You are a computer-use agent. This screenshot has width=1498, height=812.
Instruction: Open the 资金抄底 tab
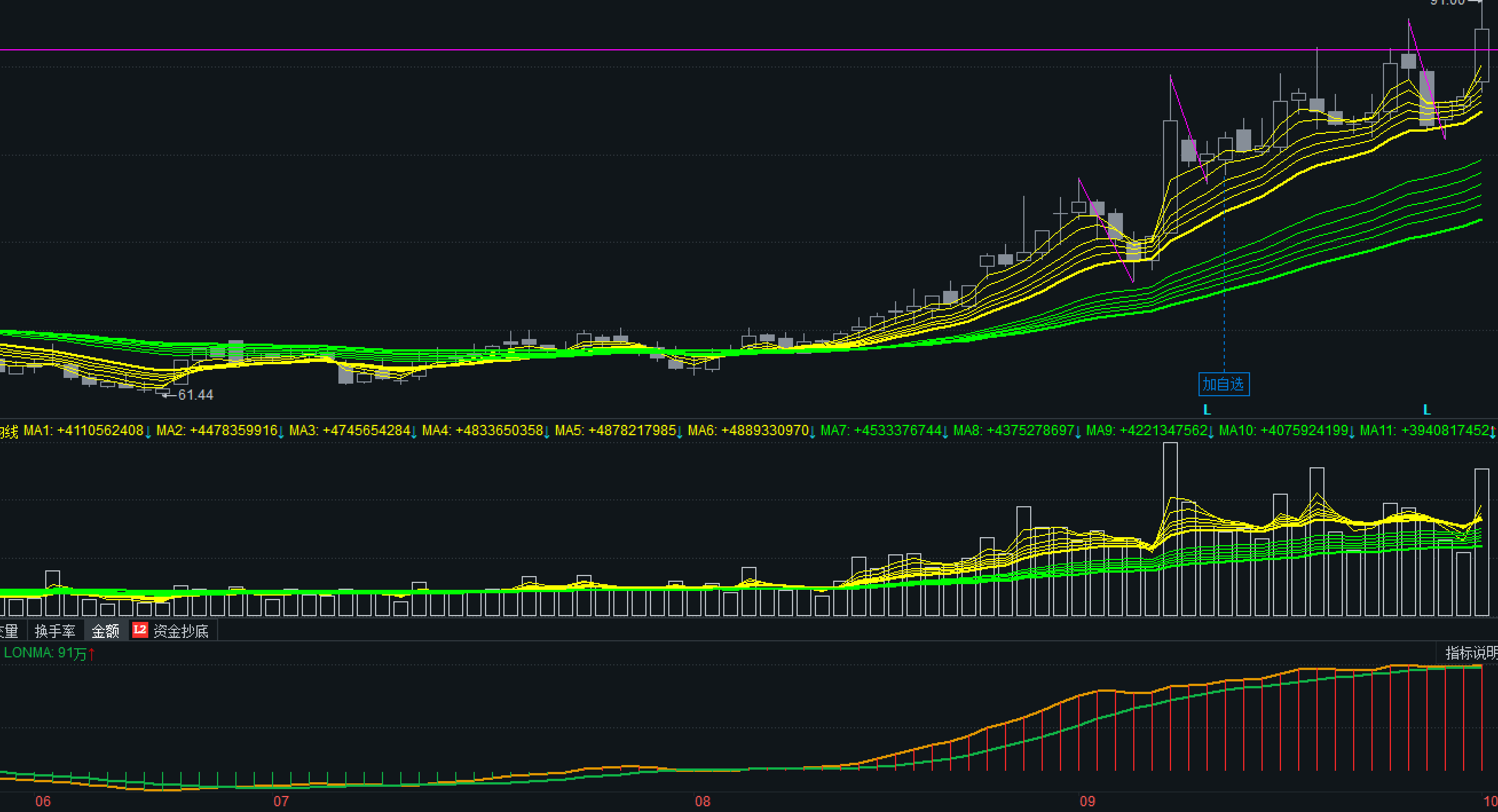(x=180, y=631)
